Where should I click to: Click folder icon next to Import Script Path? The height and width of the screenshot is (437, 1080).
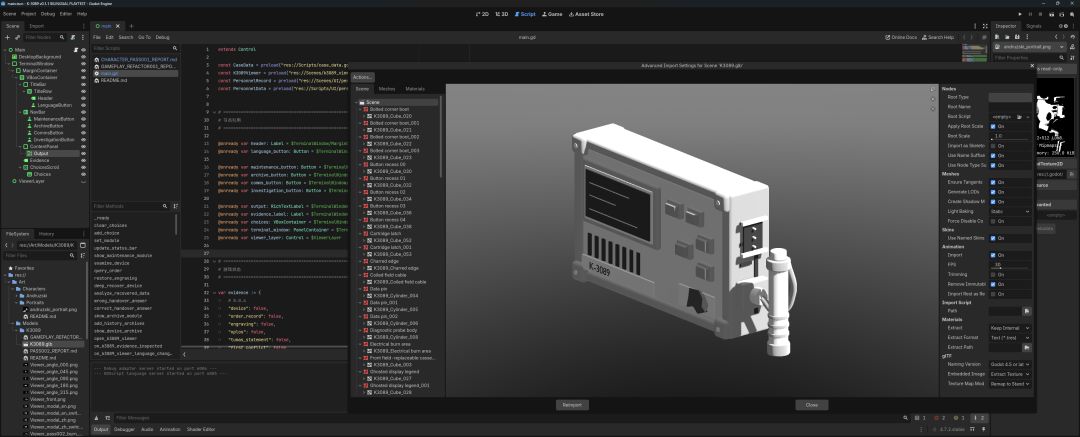1026,312
